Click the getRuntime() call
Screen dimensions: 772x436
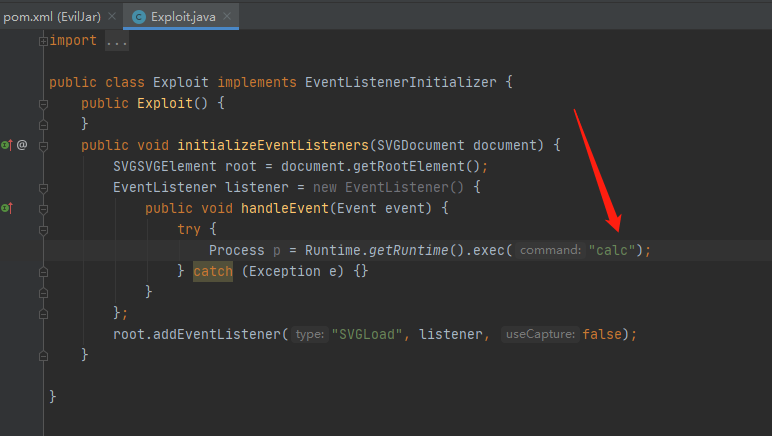click(417, 250)
